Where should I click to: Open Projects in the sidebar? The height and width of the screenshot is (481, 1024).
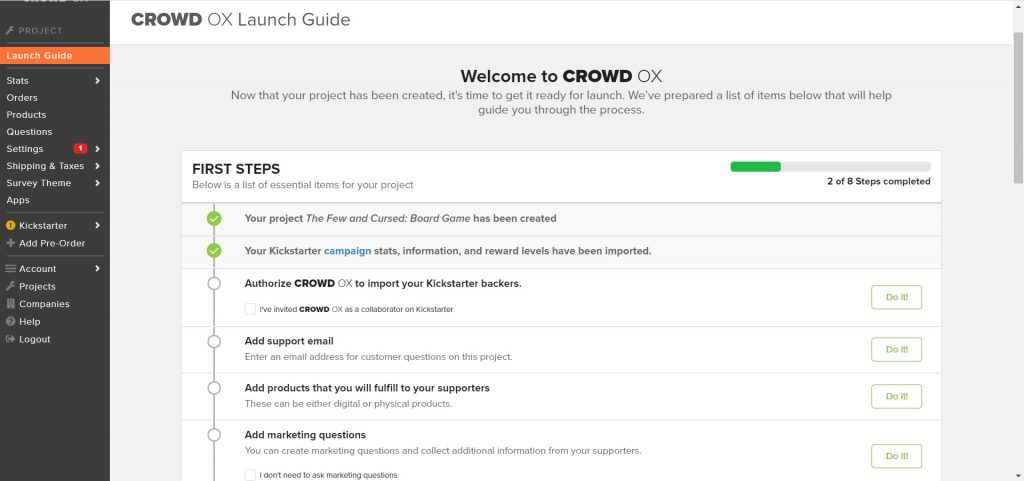pyautogui.click(x=37, y=287)
